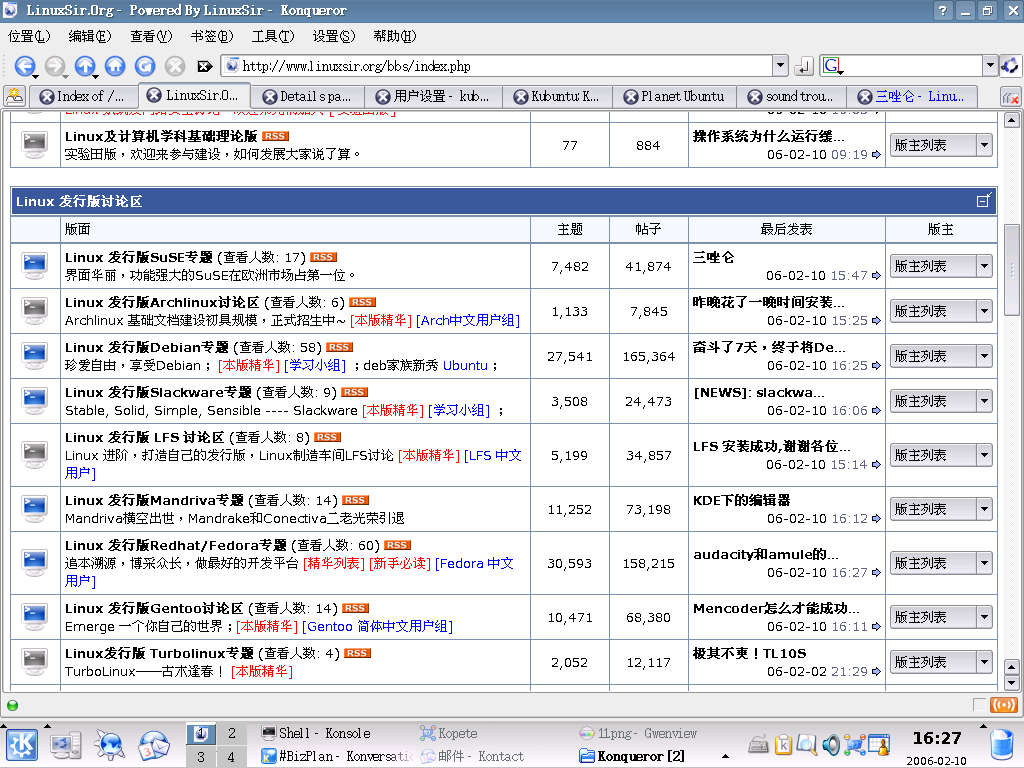Image resolution: width=1024 pixels, height=768 pixels.
Task: Go back with the Back arrow button
Action: tap(25, 66)
